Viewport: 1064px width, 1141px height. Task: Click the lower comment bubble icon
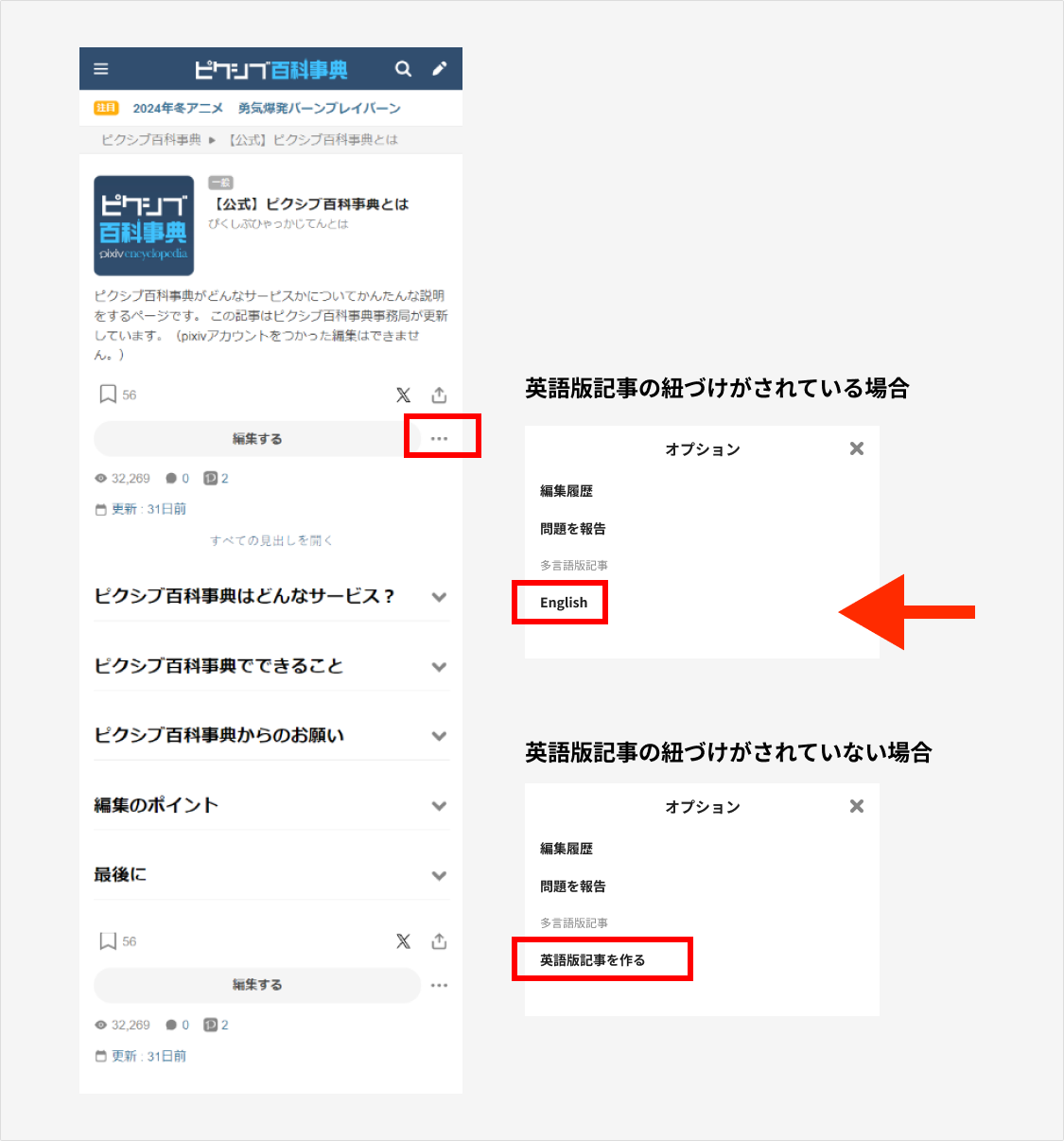pyautogui.click(x=171, y=1026)
